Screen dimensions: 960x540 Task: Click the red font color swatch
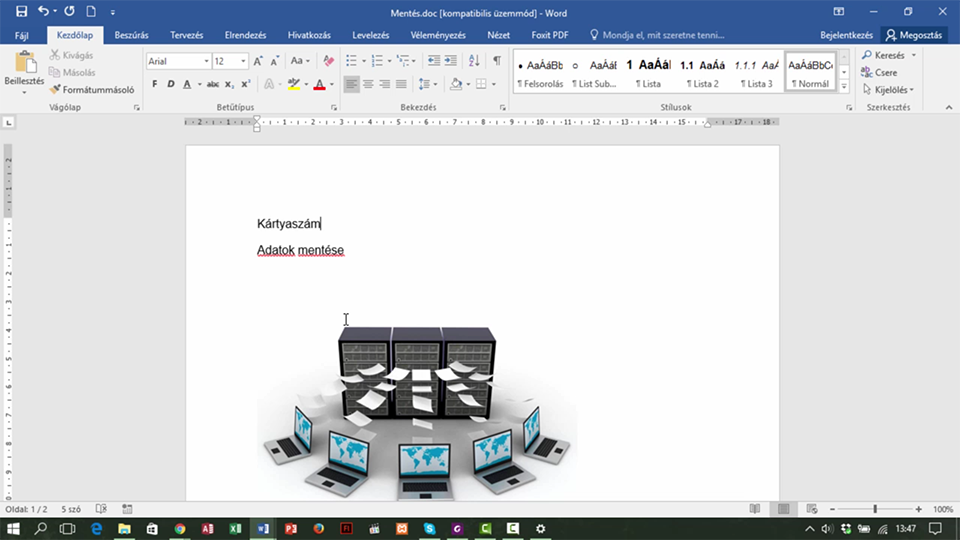click(319, 84)
